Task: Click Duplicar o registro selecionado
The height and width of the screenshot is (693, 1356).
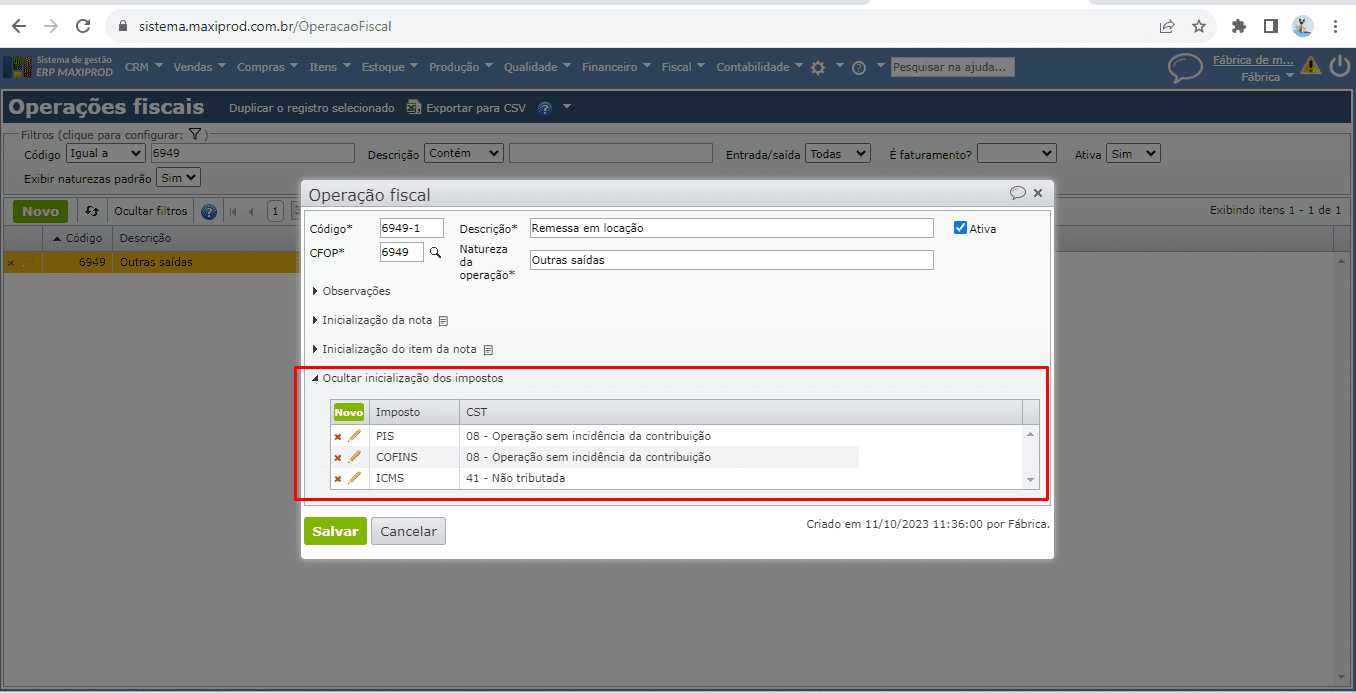Action: click(x=312, y=108)
